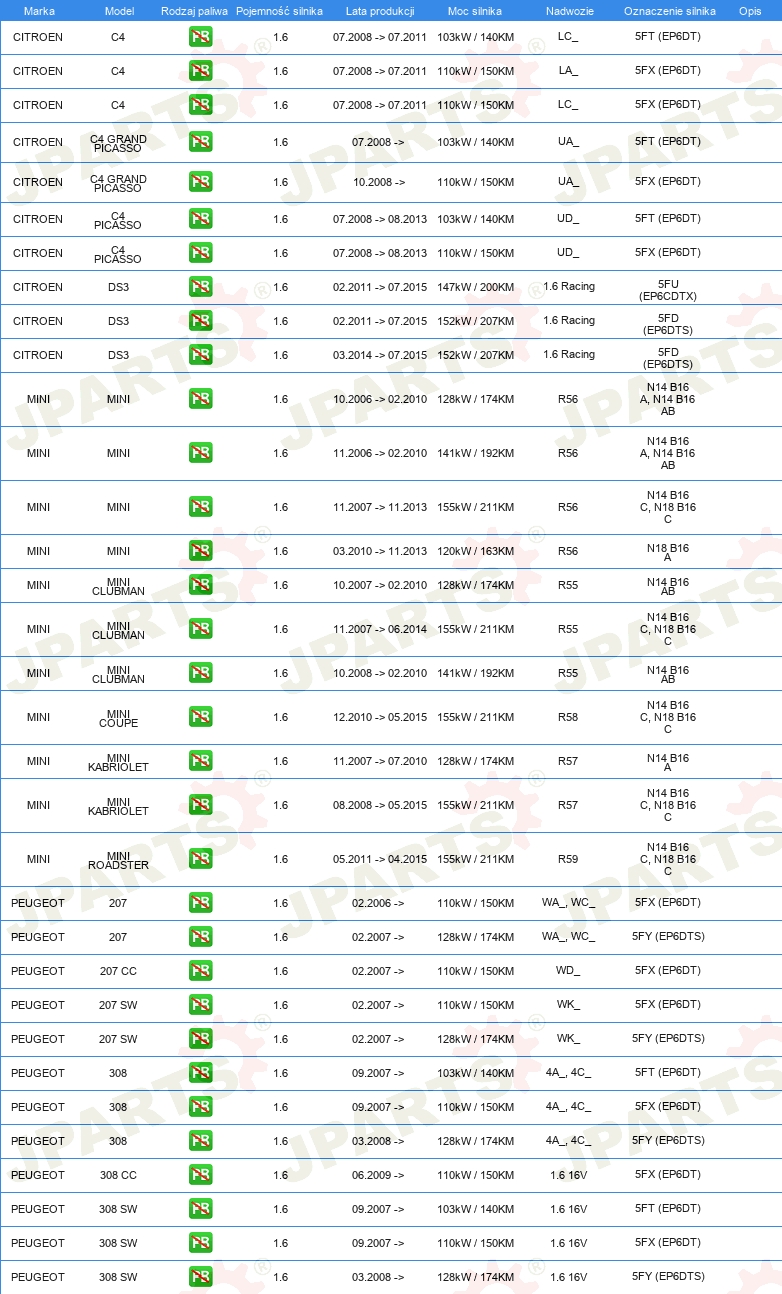The height and width of the screenshot is (1294, 782).
Task: Click the Pojemność silnika column header
Action: pos(279,11)
